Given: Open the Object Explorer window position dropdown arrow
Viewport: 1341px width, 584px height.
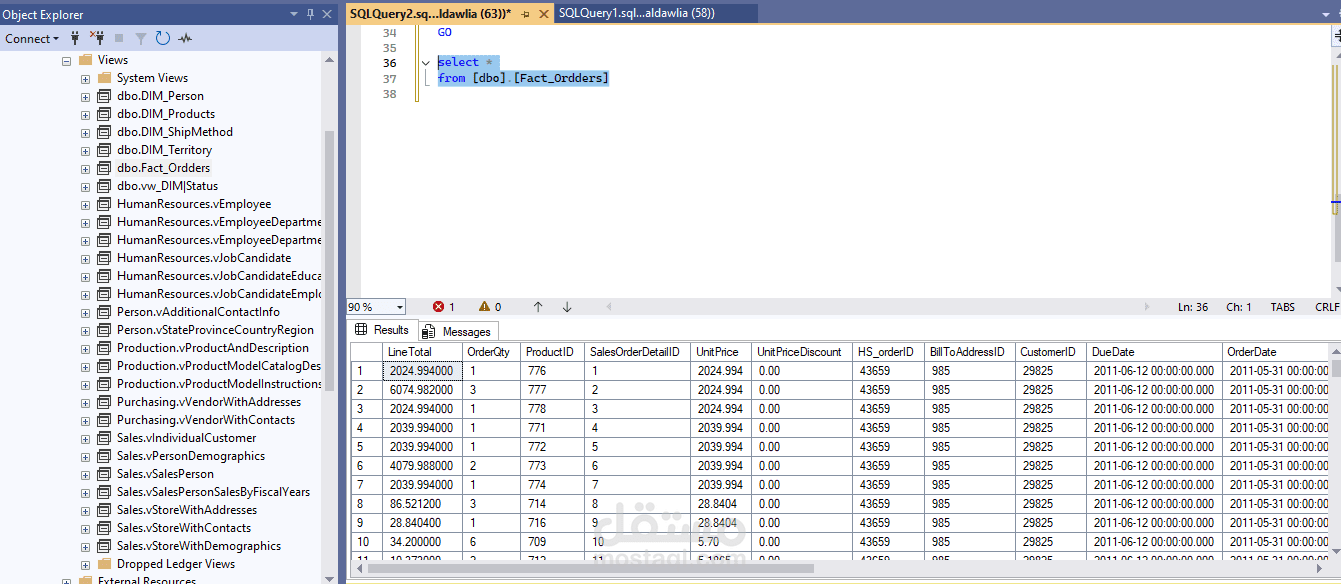Looking at the screenshot, I should pyautogui.click(x=294, y=14).
